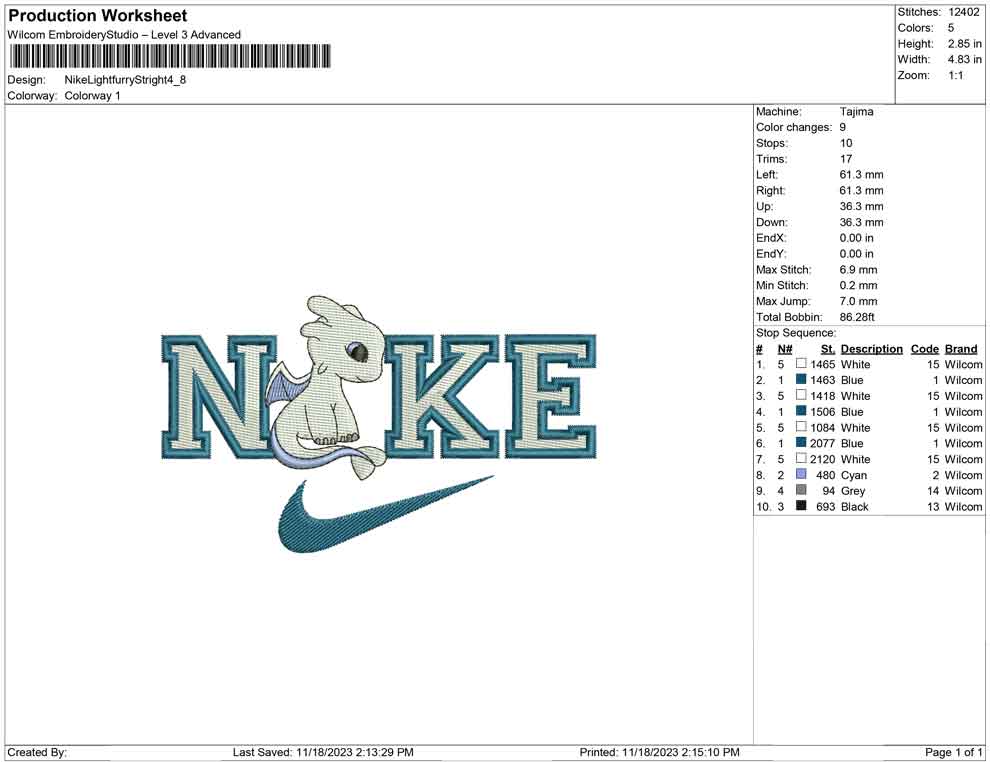This screenshot has height=762, width=990.
Task: Click the Max Stitch value 6.9 mm
Action: 859,270
